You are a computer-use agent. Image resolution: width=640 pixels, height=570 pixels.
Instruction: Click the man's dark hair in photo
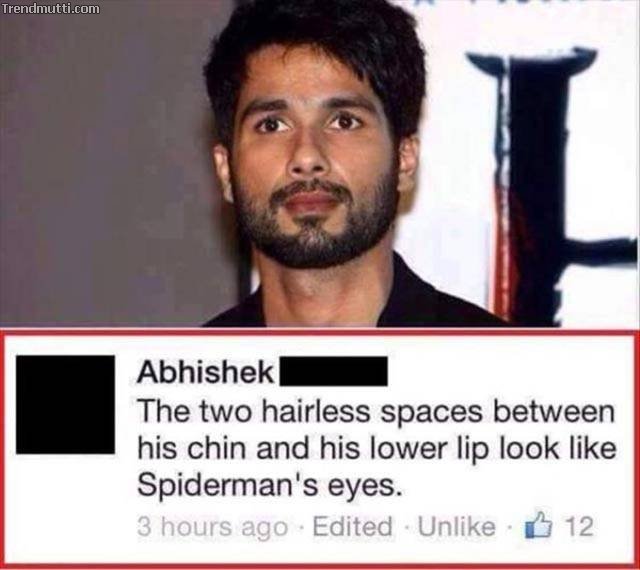click(314, 49)
